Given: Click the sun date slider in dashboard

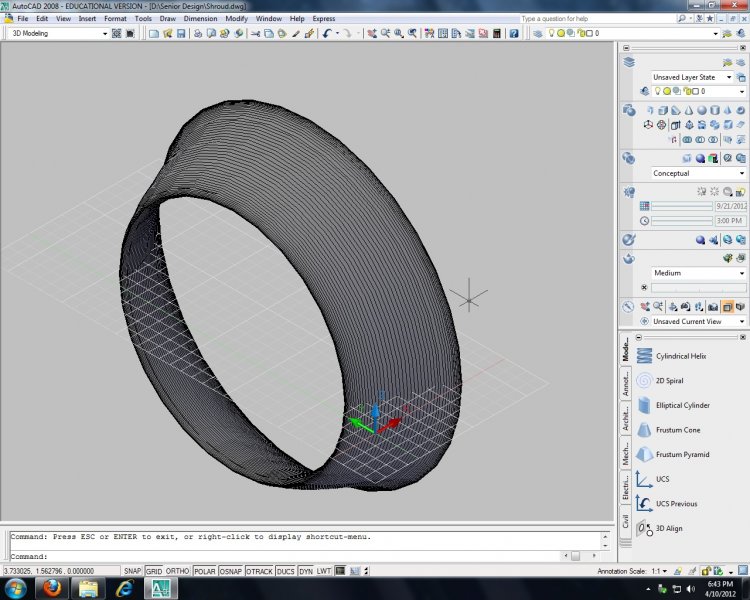Looking at the screenshot, I should coord(682,206).
